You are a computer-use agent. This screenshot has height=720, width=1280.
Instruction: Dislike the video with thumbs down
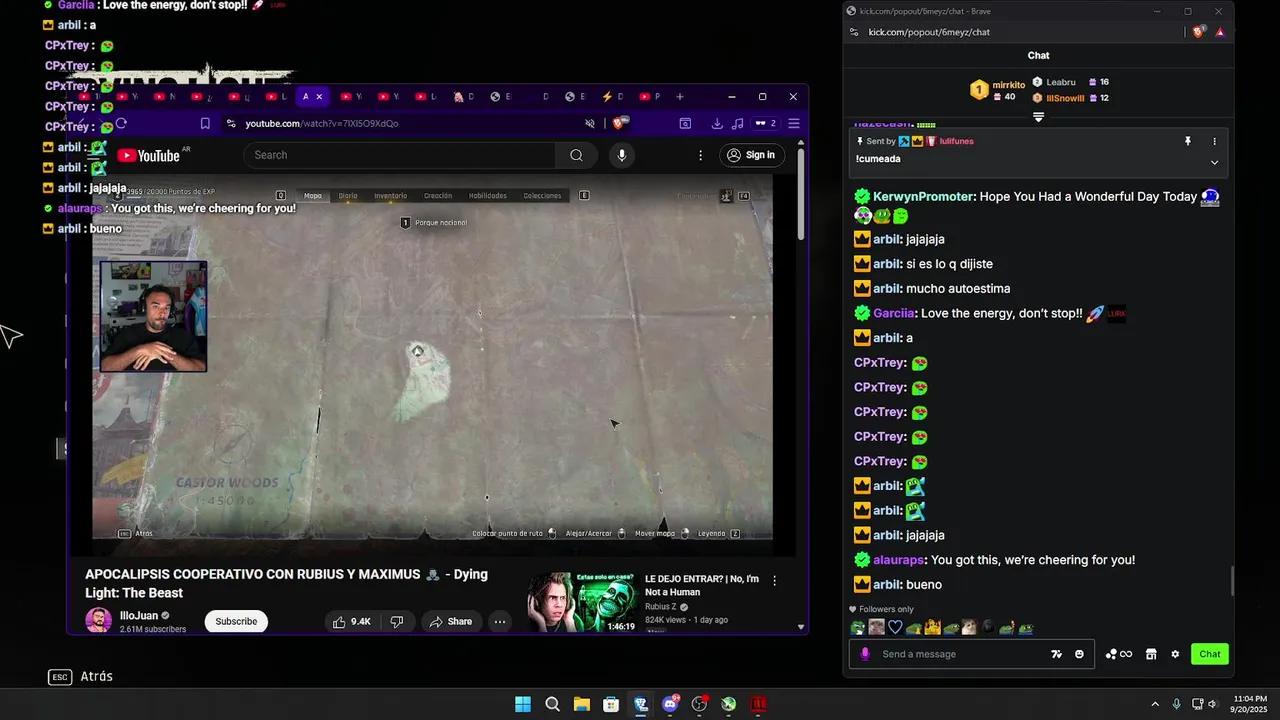[397, 622]
